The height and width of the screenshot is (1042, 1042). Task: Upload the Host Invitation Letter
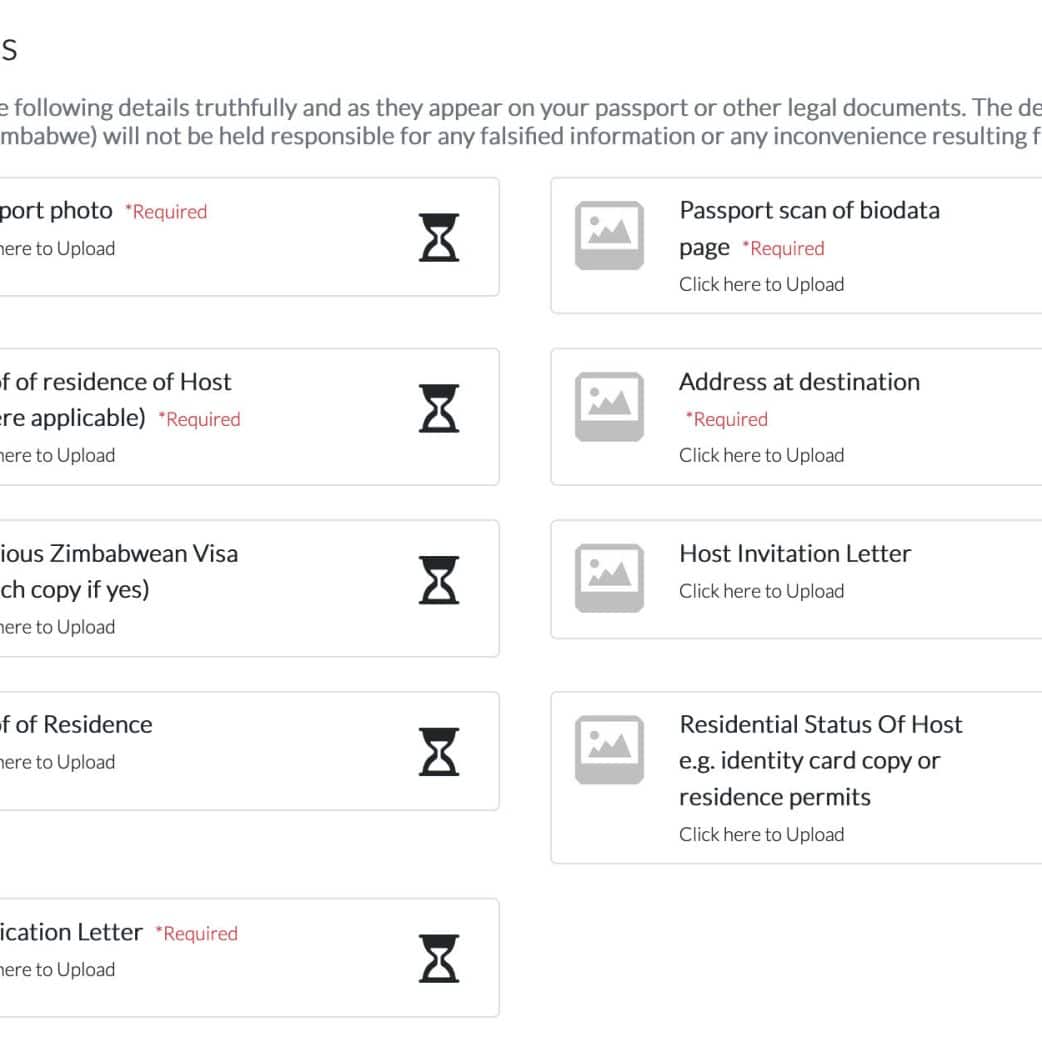761,592
